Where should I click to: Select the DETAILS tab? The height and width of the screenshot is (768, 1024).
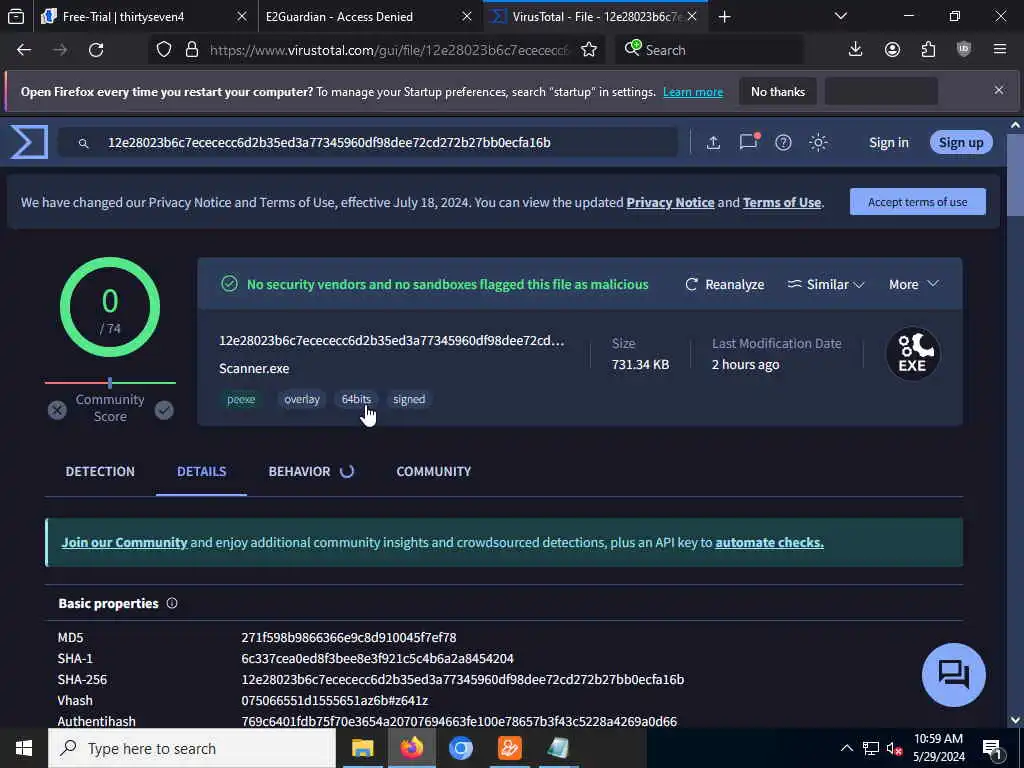point(202,472)
